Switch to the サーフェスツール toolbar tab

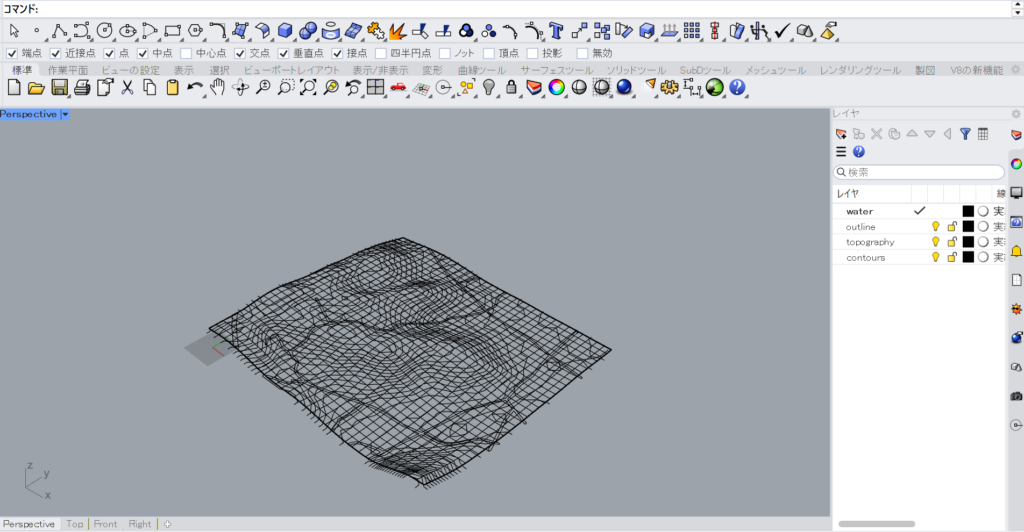[557, 70]
